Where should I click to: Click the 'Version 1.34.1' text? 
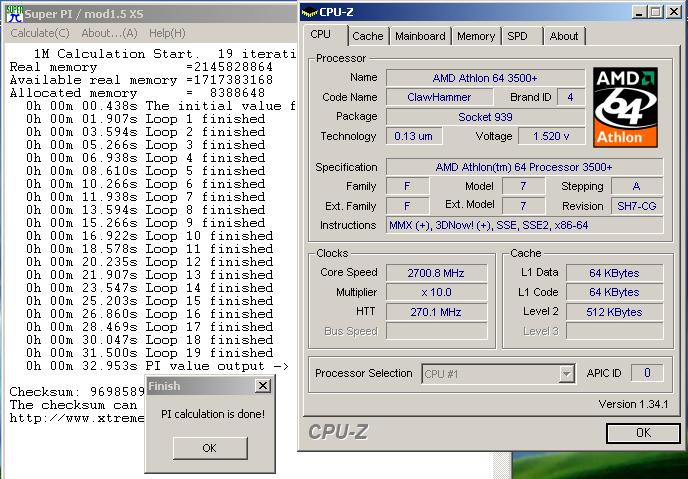[633, 404]
